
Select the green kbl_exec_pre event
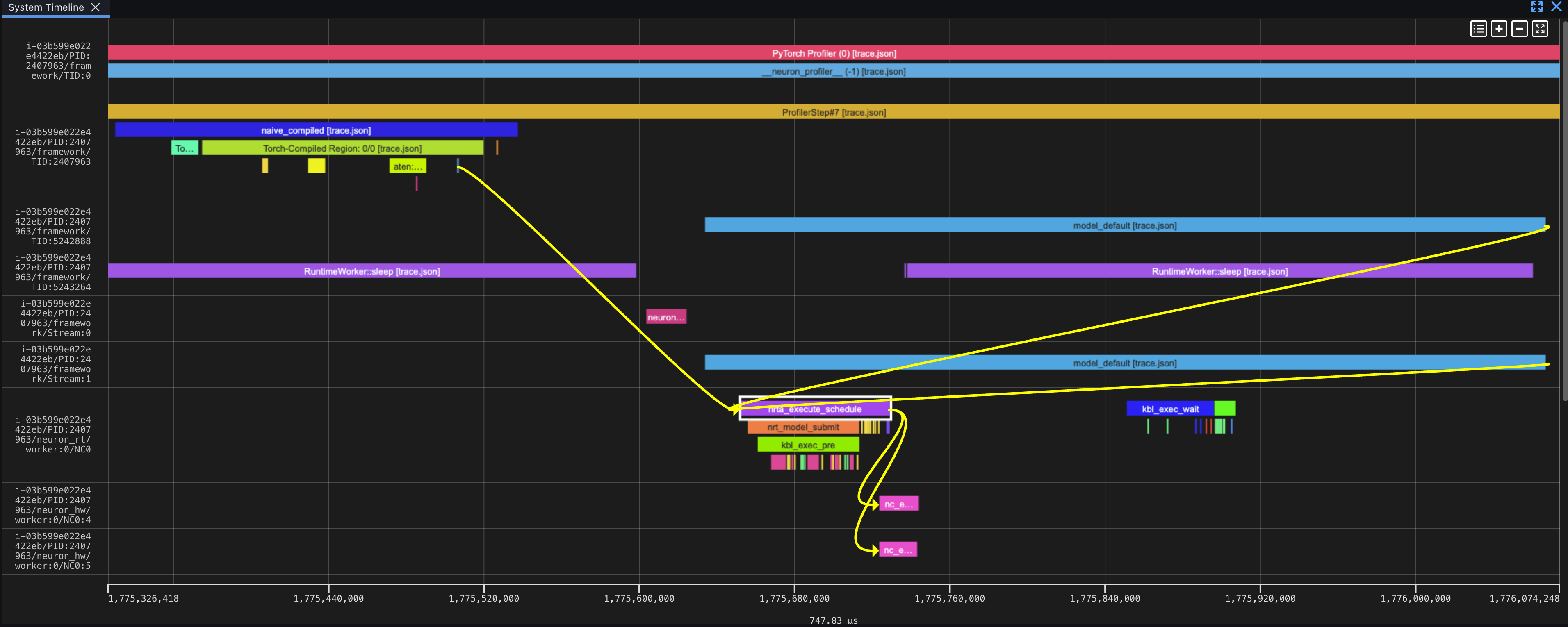pyautogui.click(x=808, y=445)
